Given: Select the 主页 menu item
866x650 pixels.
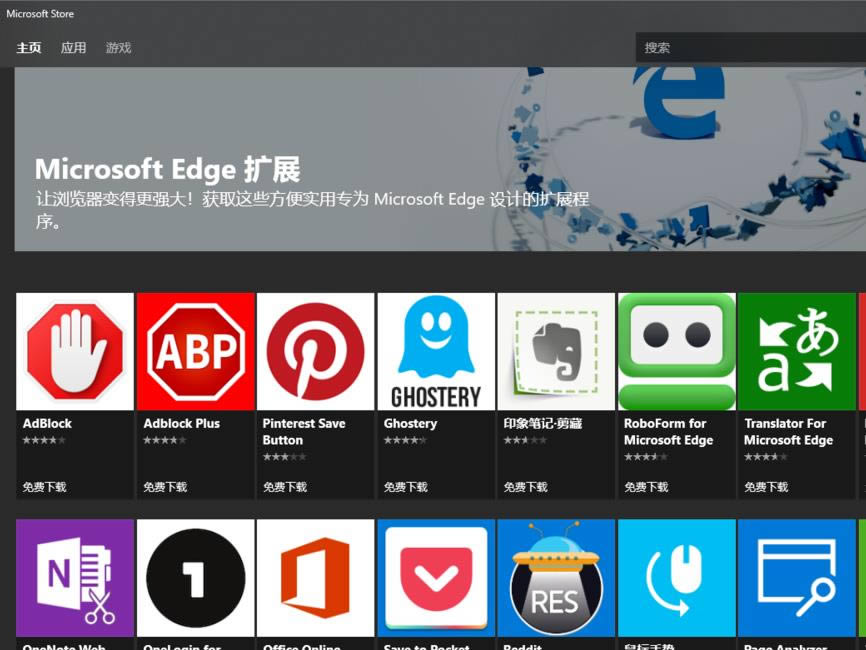Looking at the screenshot, I should tap(28, 47).
